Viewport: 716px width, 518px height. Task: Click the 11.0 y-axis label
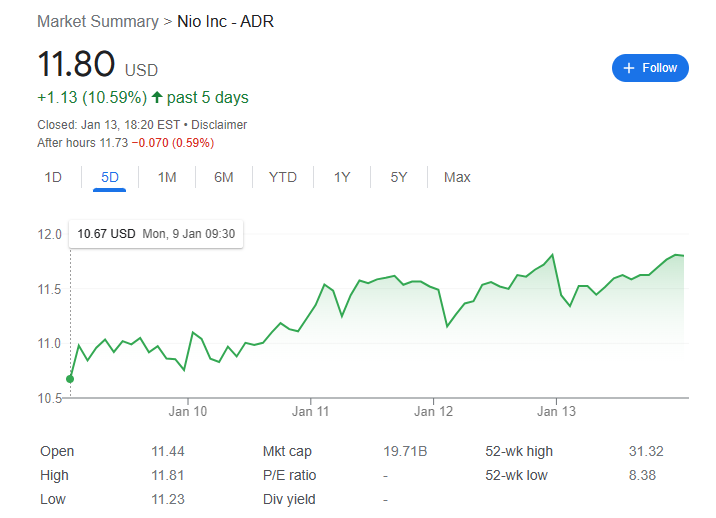pyautogui.click(x=49, y=344)
